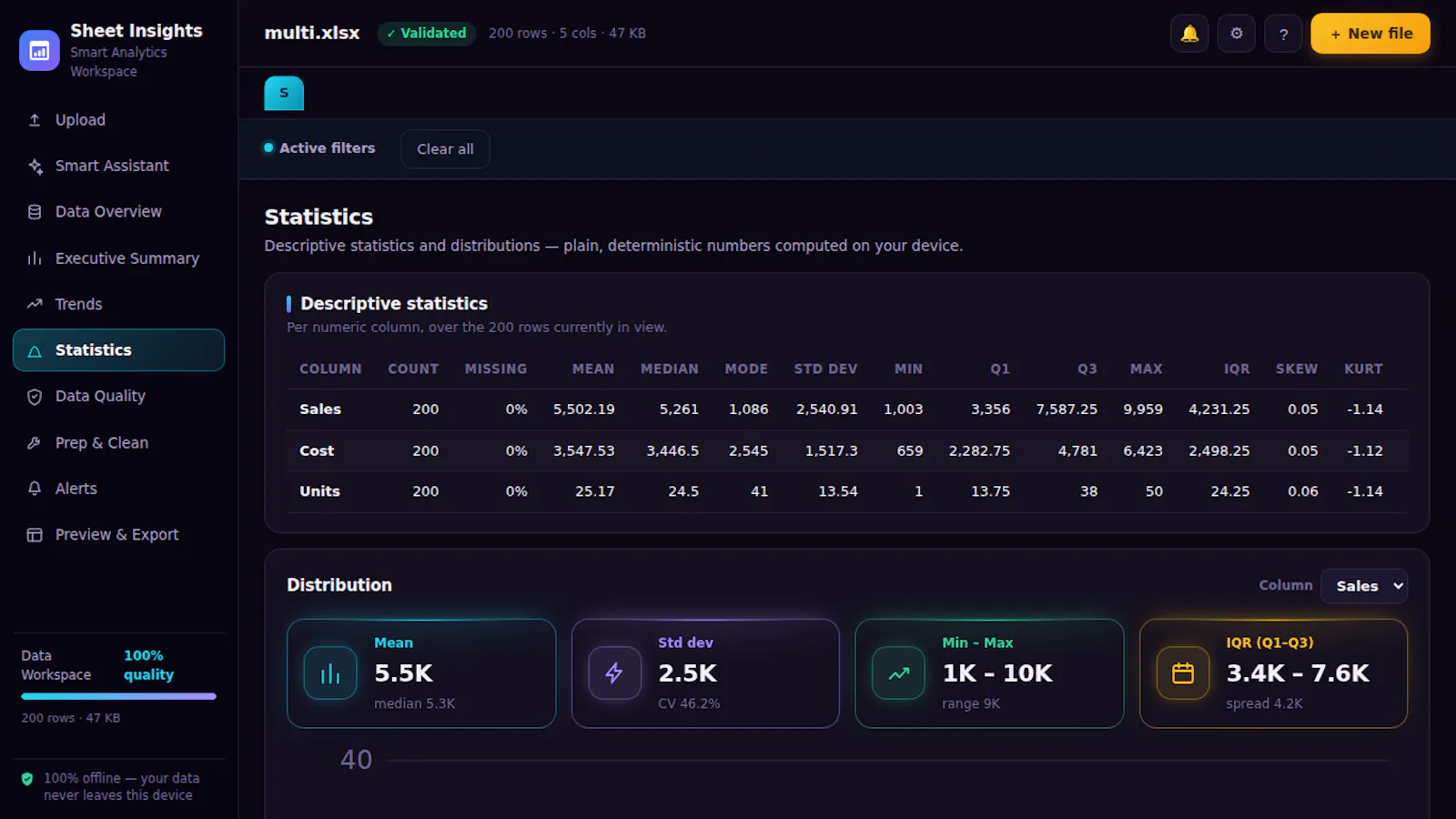Click the MEDIAN column header
Image resolution: width=1456 pixels, height=819 pixels.
(670, 369)
